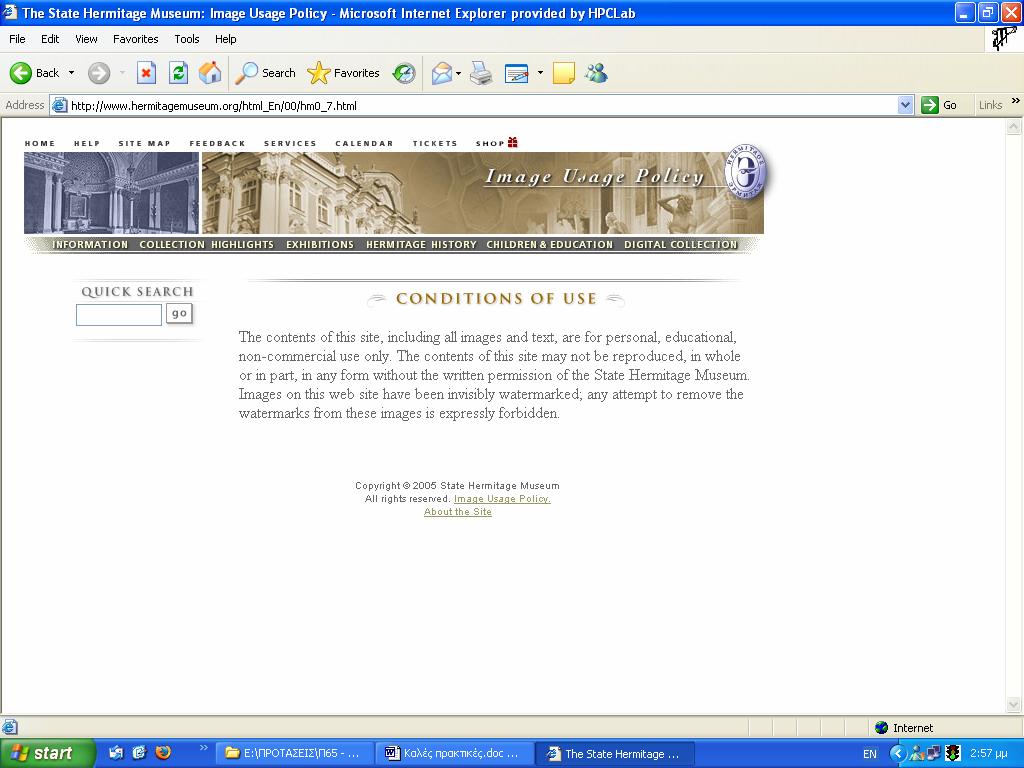This screenshot has width=1024, height=768.
Task: Open the SITE MAP link
Action: [144, 144]
